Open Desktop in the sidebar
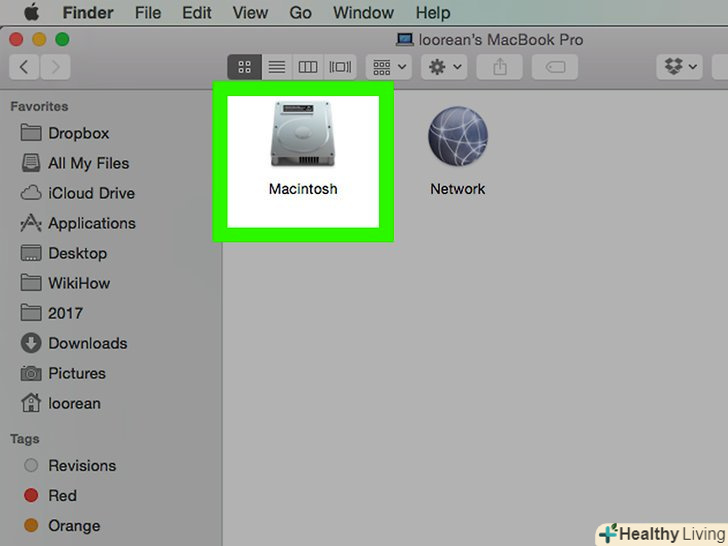The image size is (728, 546). [x=64, y=253]
